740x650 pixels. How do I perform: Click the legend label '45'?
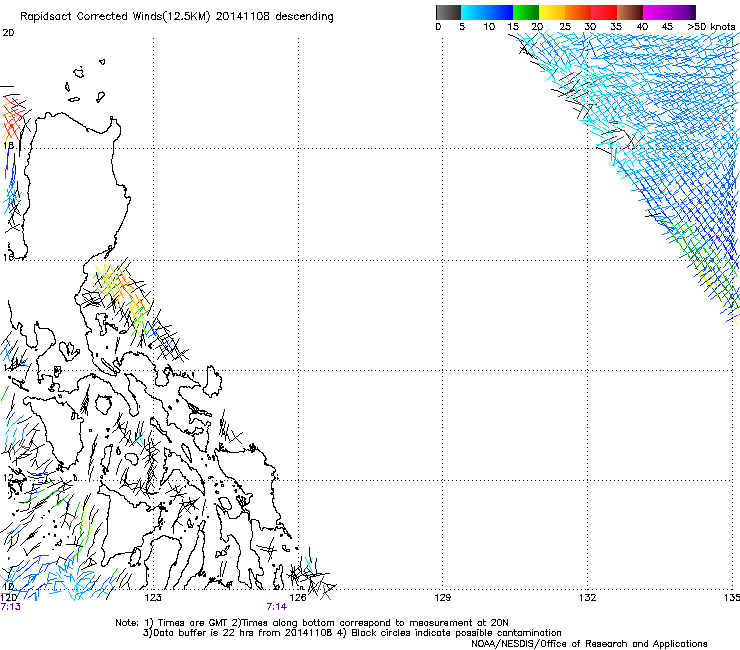coord(667,27)
